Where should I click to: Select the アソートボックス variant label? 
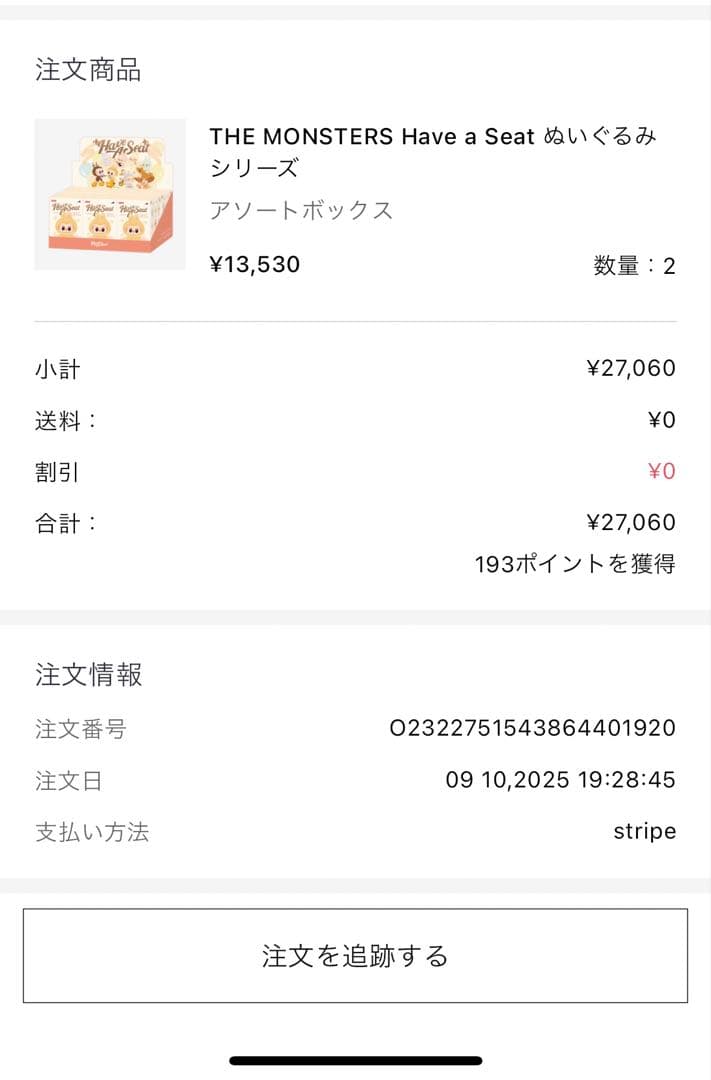(x=300, y=210)
